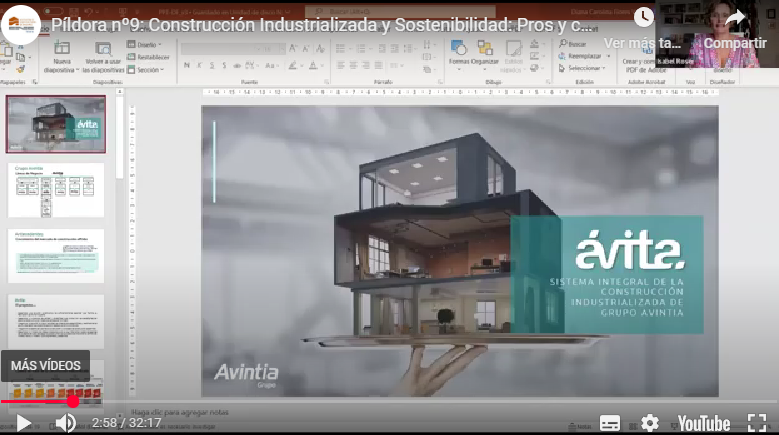Toggle subtitles on the video
This screenshot has height=435, width=779.
pyautogui.click(x=610, y=423)
